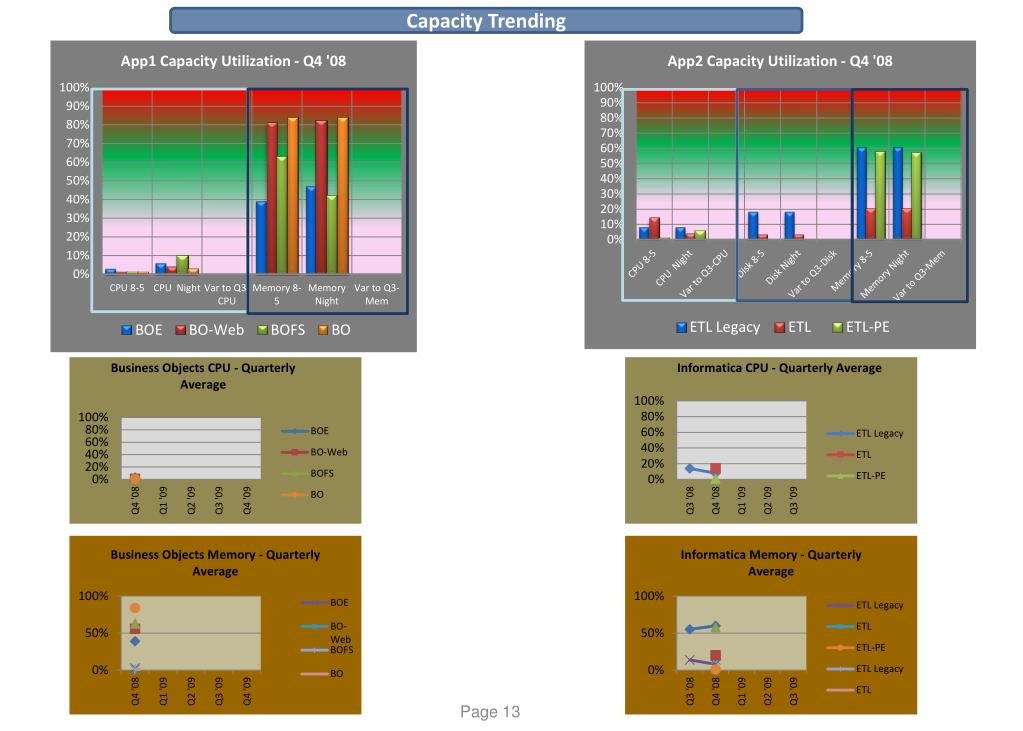This screenshot has width=1023, height=731.
Task: Click the 'Memory Night' axis label in App2 chart
Action: pyautogui.click(x=884, y=274)
